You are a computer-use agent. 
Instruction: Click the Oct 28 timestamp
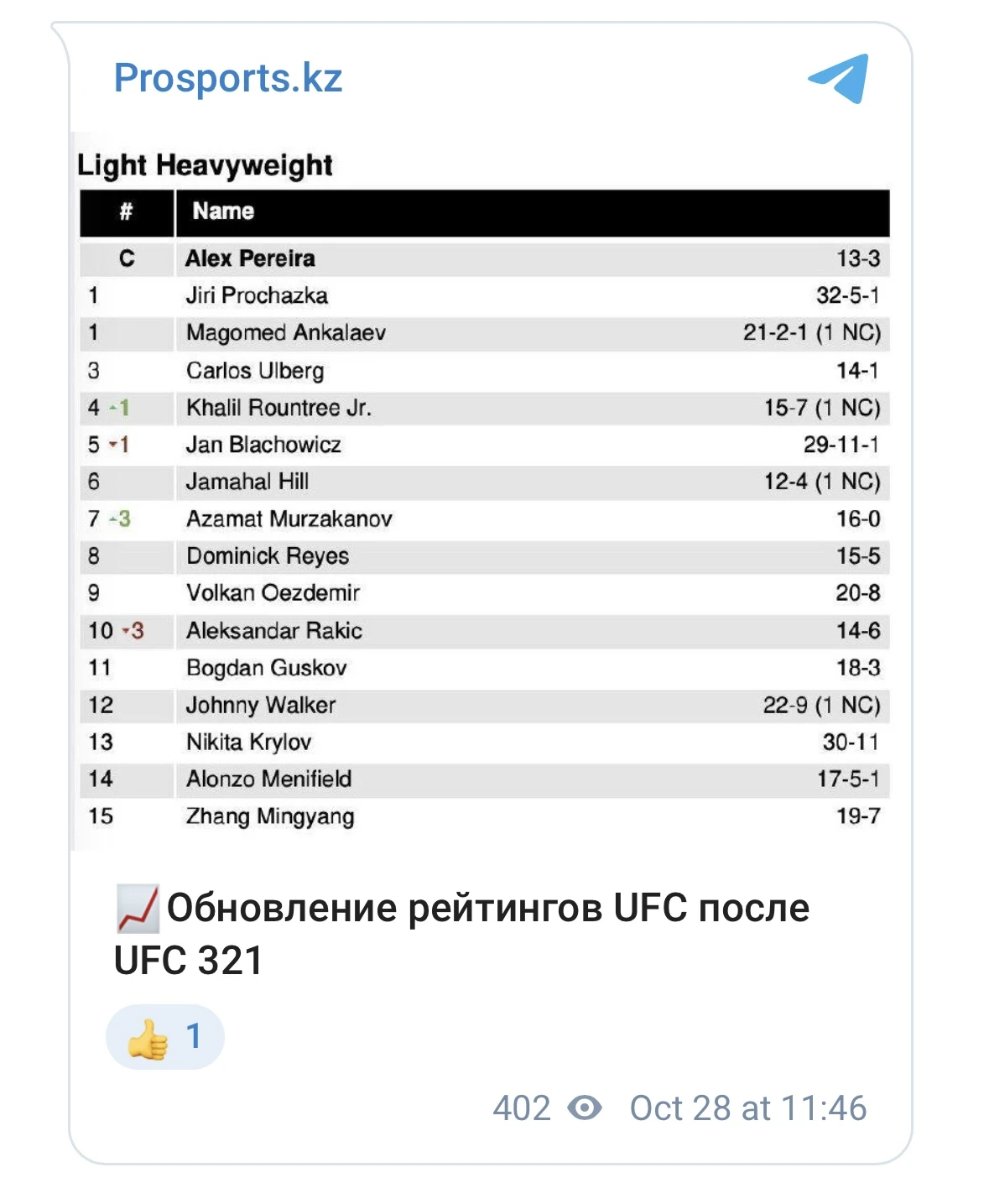click(x=747, y=1108)
